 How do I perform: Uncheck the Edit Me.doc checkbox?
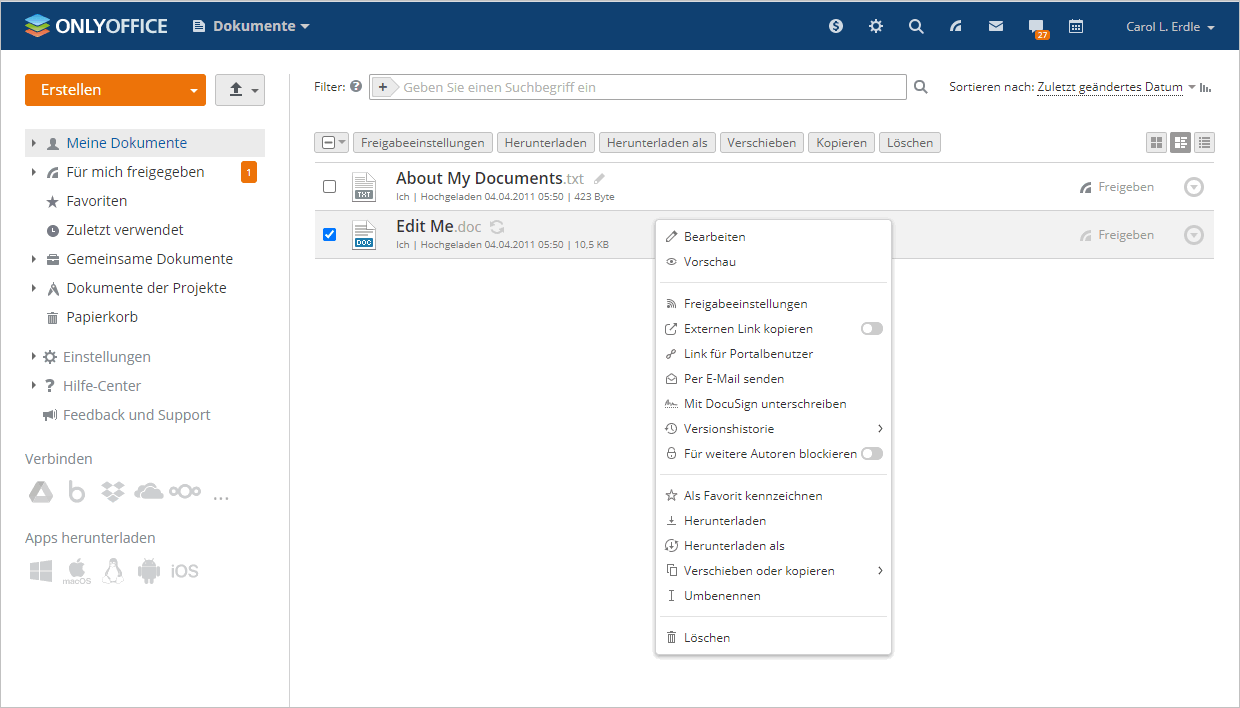pos(330,235)
